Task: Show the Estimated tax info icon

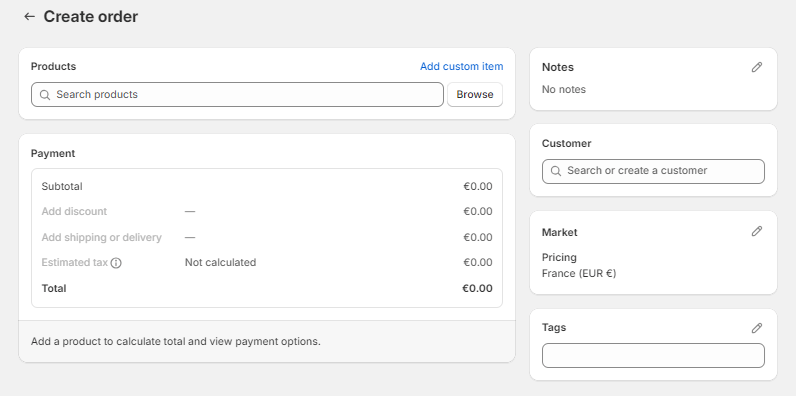Action: [x=116, y=263]
